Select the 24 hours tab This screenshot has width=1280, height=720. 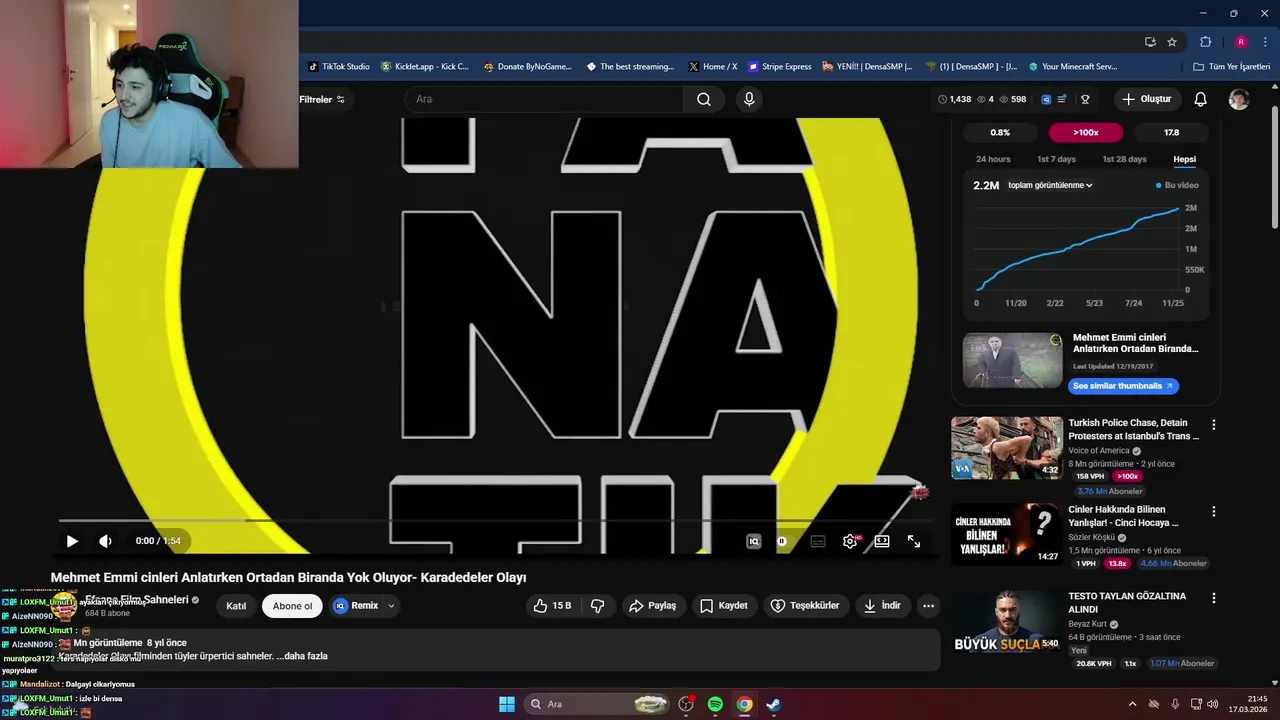(x=993, y=159)
